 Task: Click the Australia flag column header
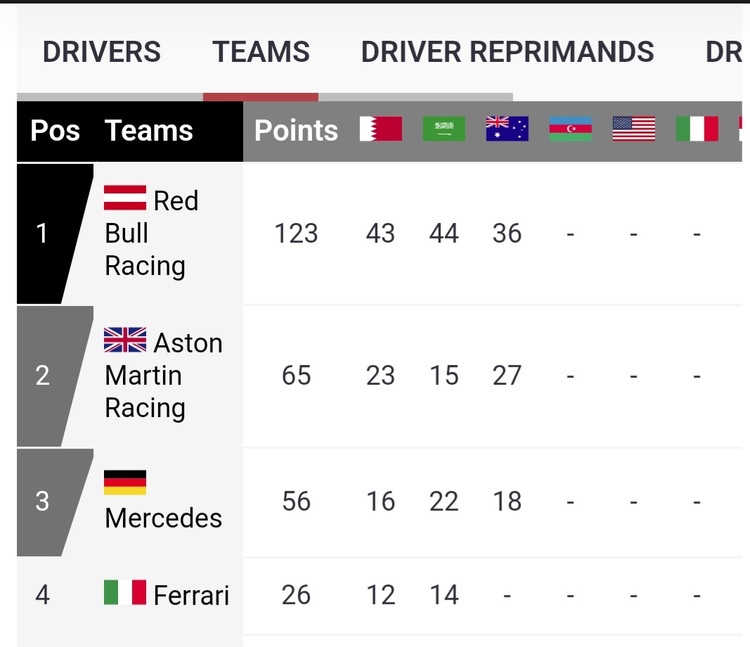(507, 129)
